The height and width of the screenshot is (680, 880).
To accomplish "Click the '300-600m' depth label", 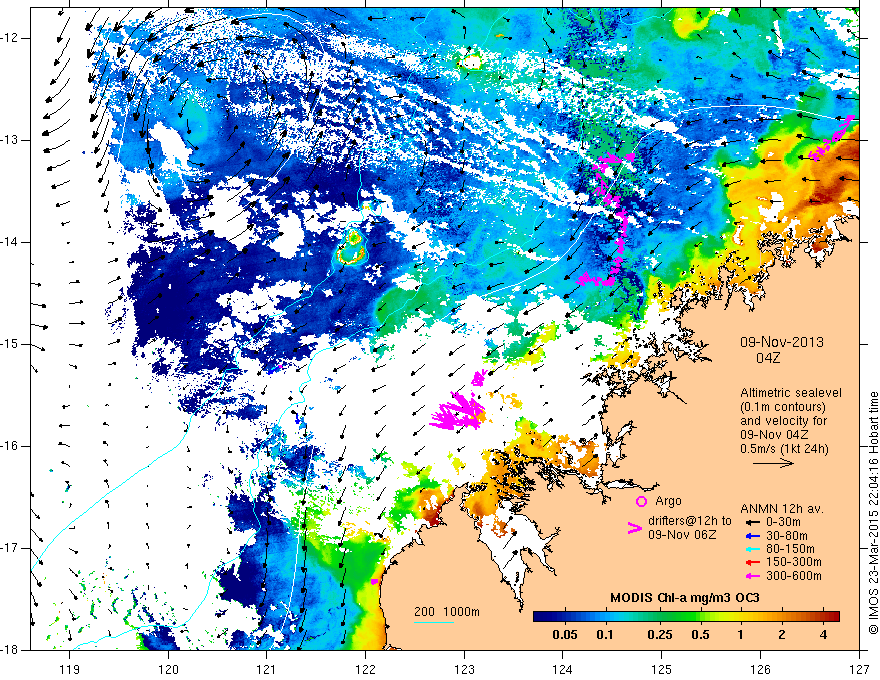I will [794, 576].
